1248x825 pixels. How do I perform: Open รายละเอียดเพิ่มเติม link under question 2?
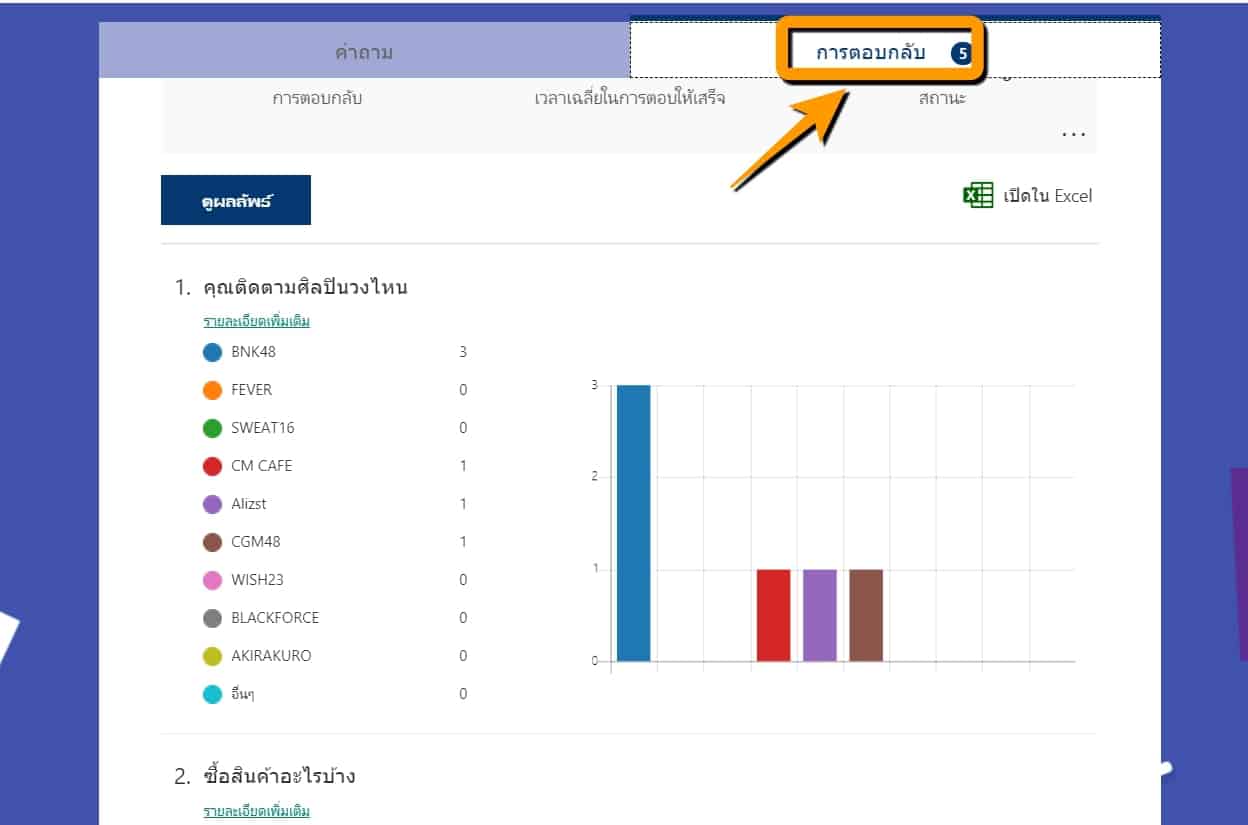[257, 810]
